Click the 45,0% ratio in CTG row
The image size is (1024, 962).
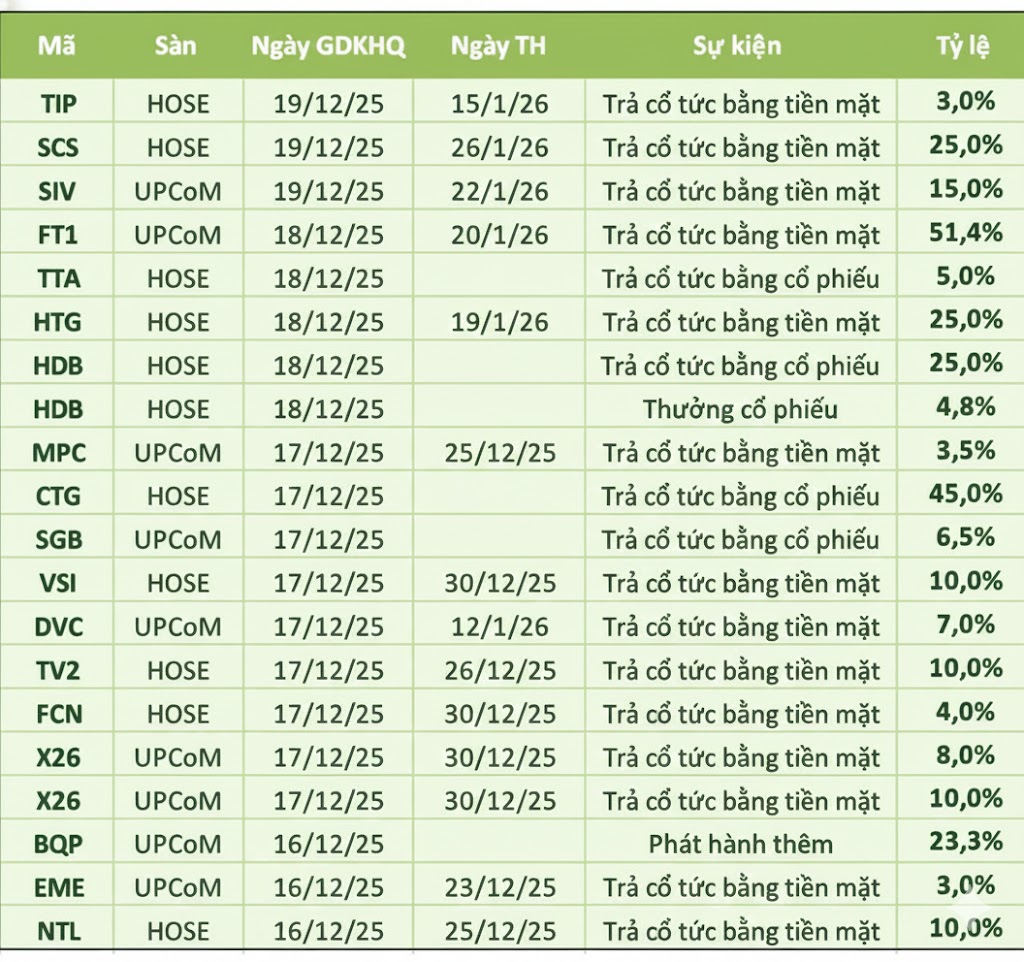click(965, 494)
